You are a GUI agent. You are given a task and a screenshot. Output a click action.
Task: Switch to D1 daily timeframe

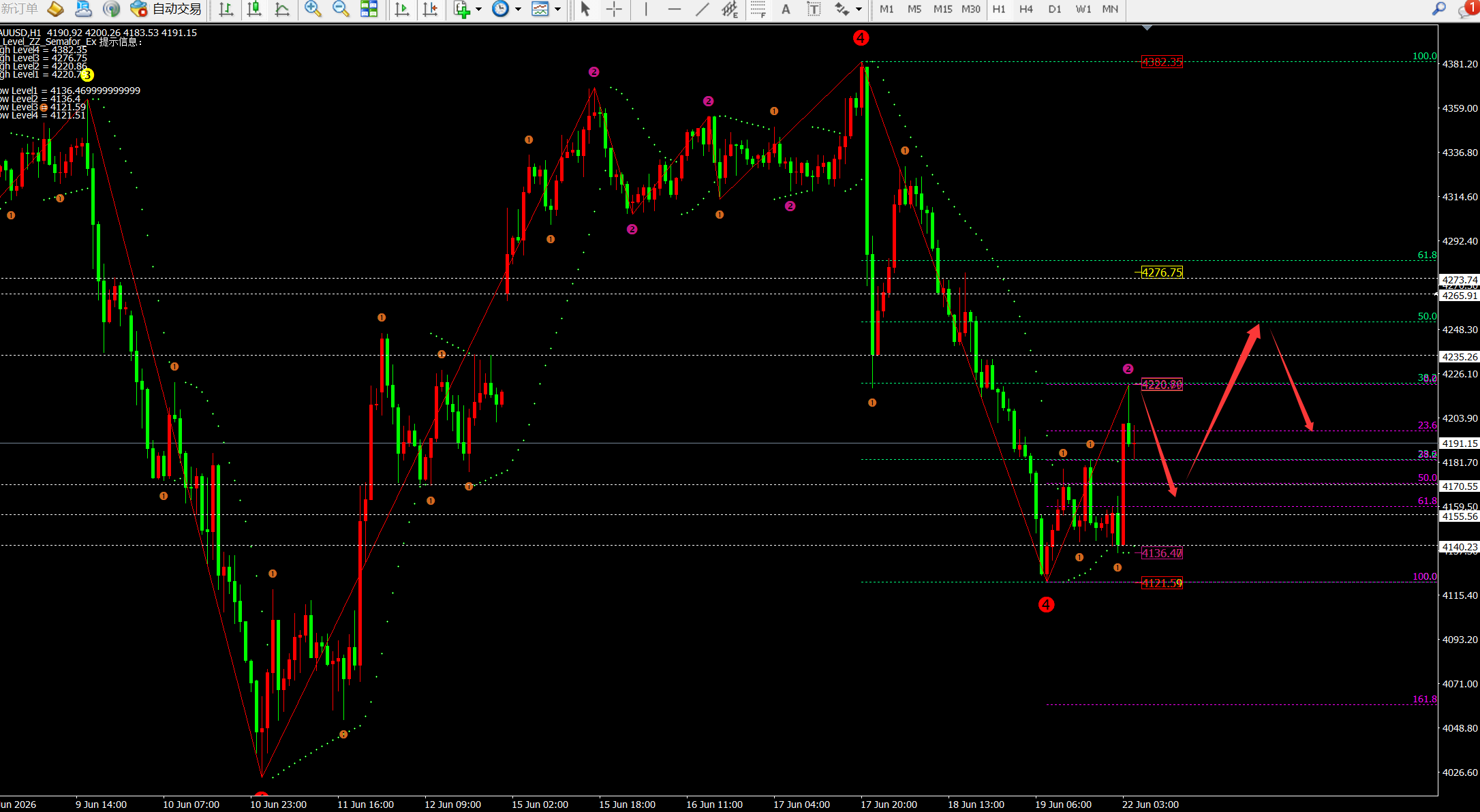(1055, 9)
